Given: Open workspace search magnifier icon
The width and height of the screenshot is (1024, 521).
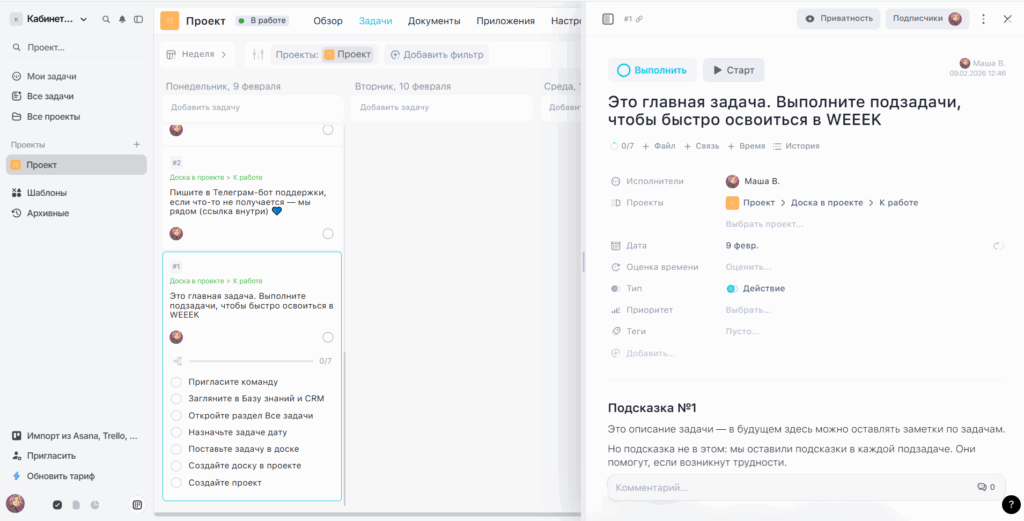Looking at the screenshot, I should 106,20.
